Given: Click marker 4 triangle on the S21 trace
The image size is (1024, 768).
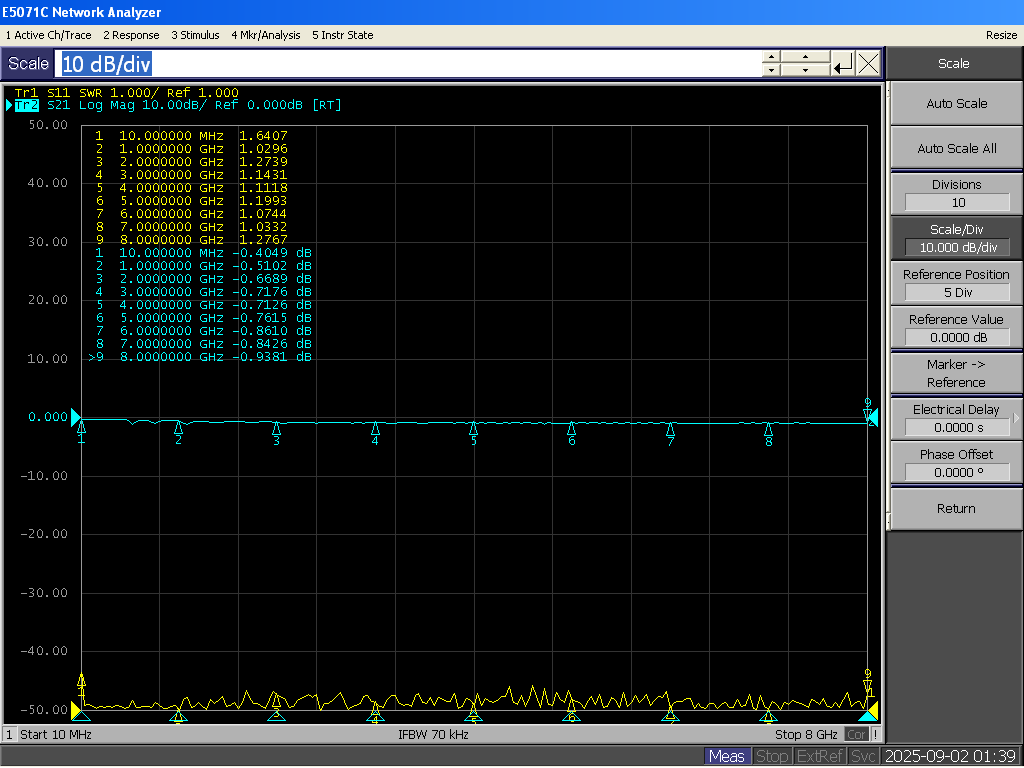Looking at the screenshot, I should click(x=375, y=428).
